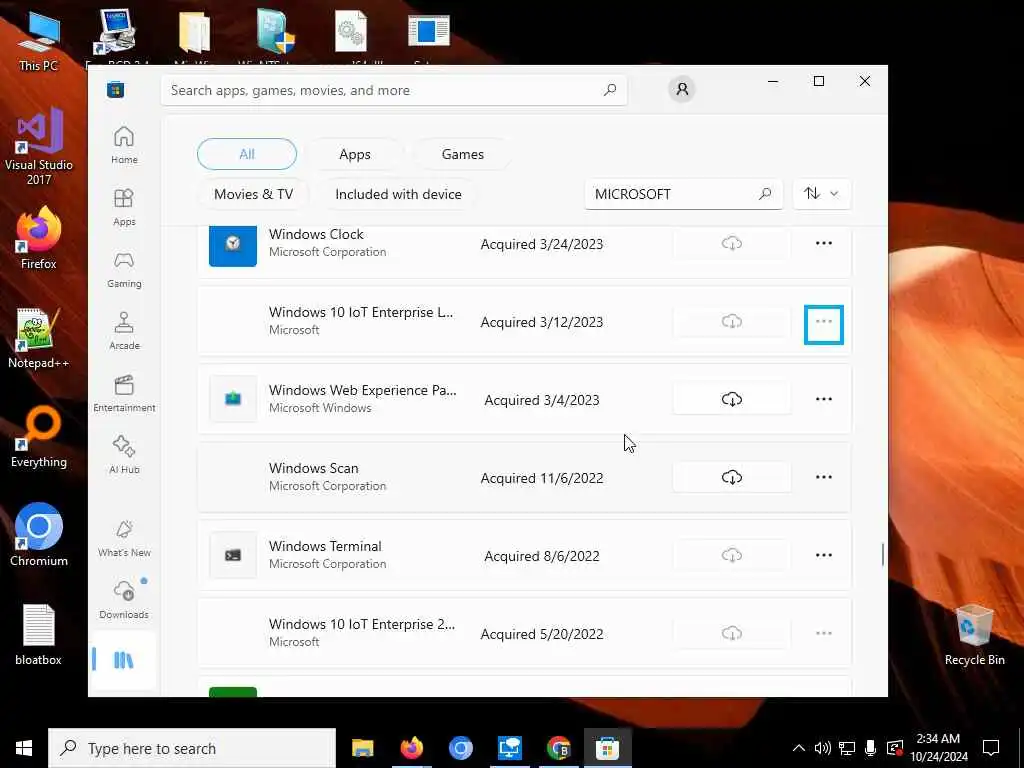Select the Visual Studio 2017 desktop shortcut
The height and width of the screenshot is (768, 1024).
[x=39, y=148]
